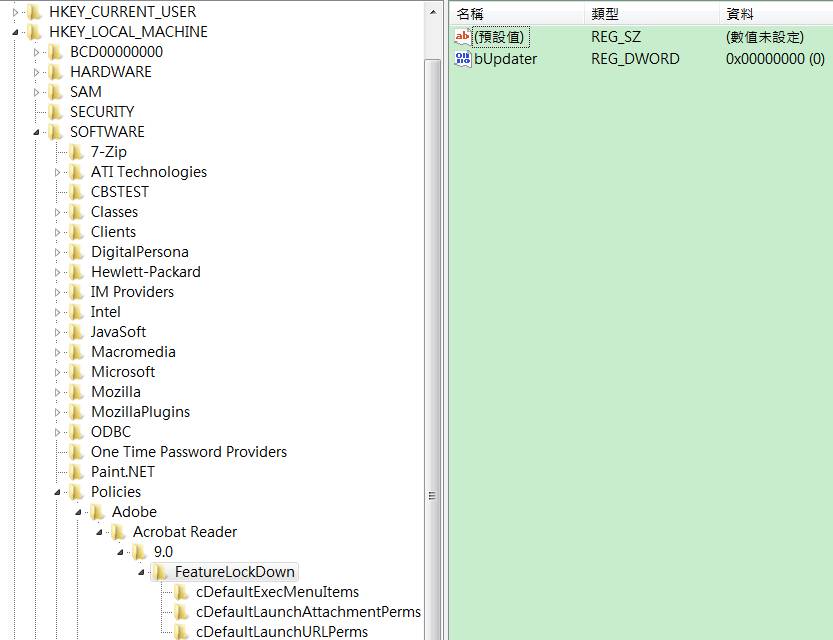Click the DigitalPersona folder icon
This screenshot has height=640, width=833.
tap(76, 252)
